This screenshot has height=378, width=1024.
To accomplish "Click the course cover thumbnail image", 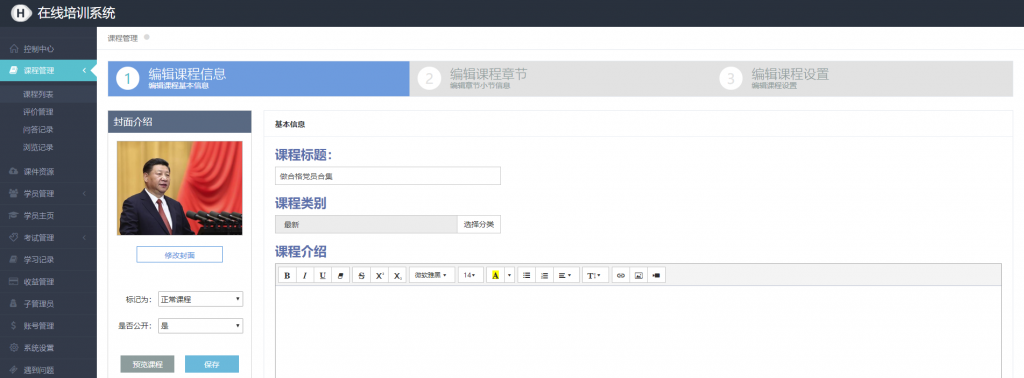I will [x=180, y=188].
